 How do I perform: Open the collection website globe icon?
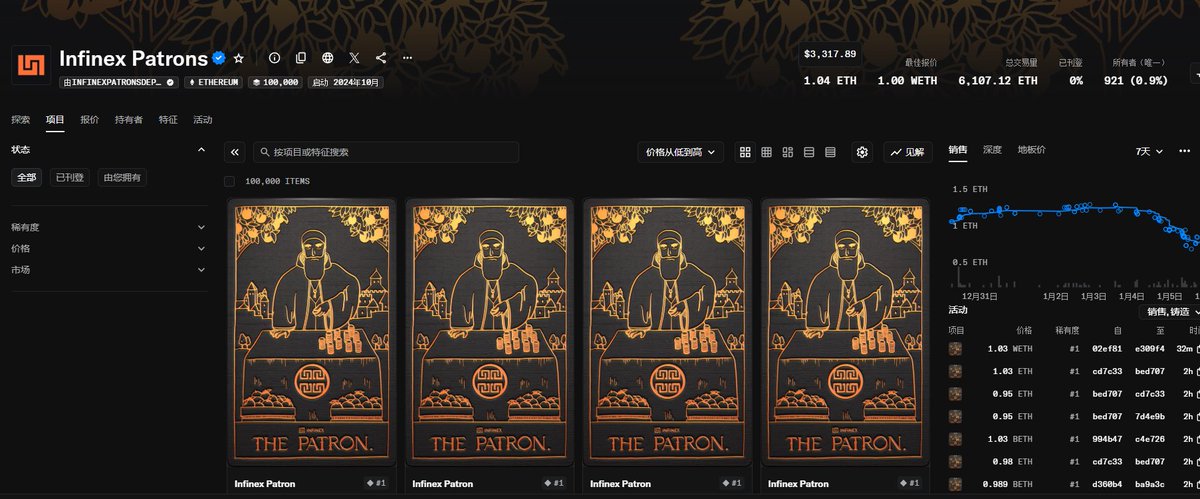point(328,58)
